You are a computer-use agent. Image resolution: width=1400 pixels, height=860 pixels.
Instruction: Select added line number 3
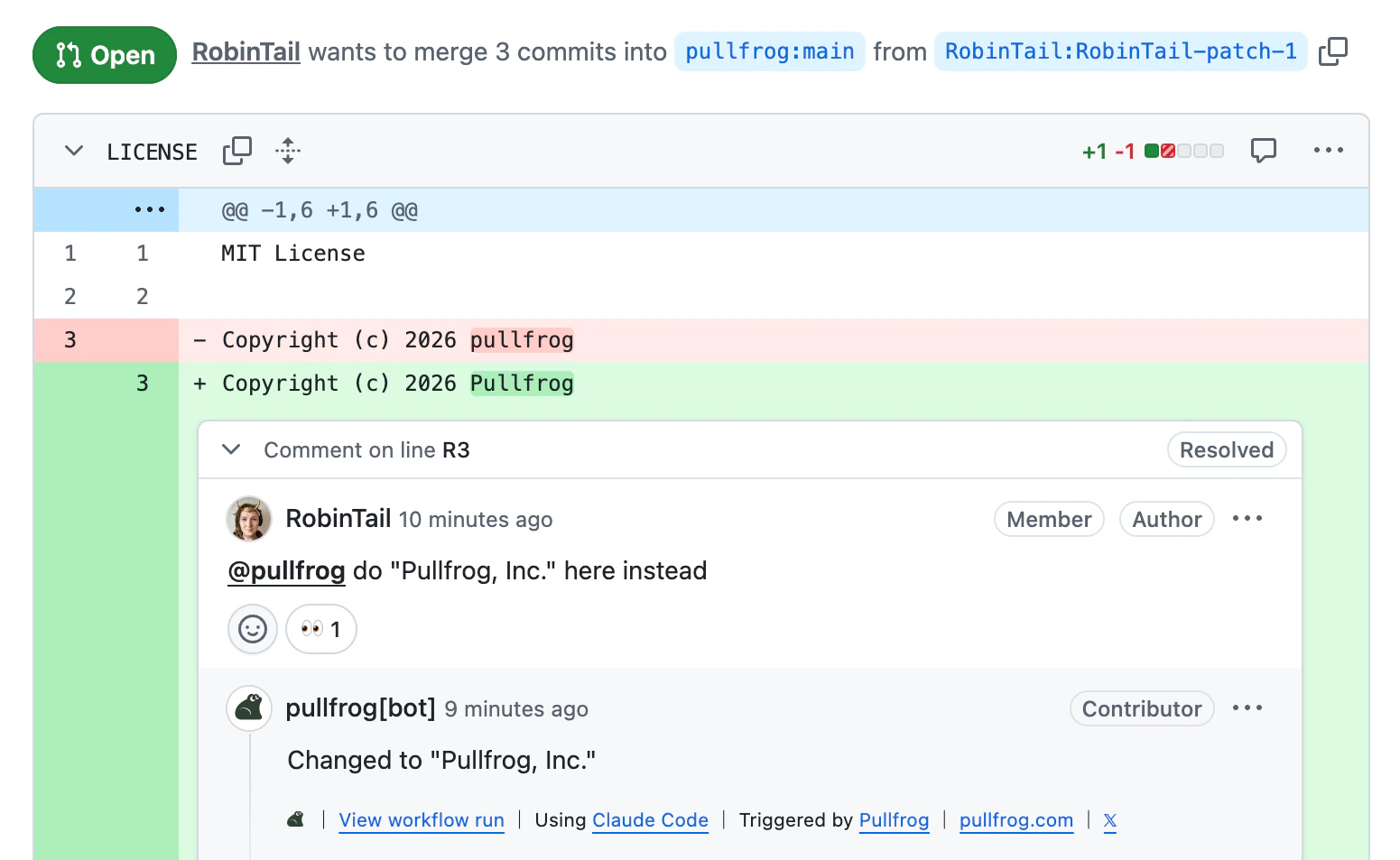click(x=143, y=384)
